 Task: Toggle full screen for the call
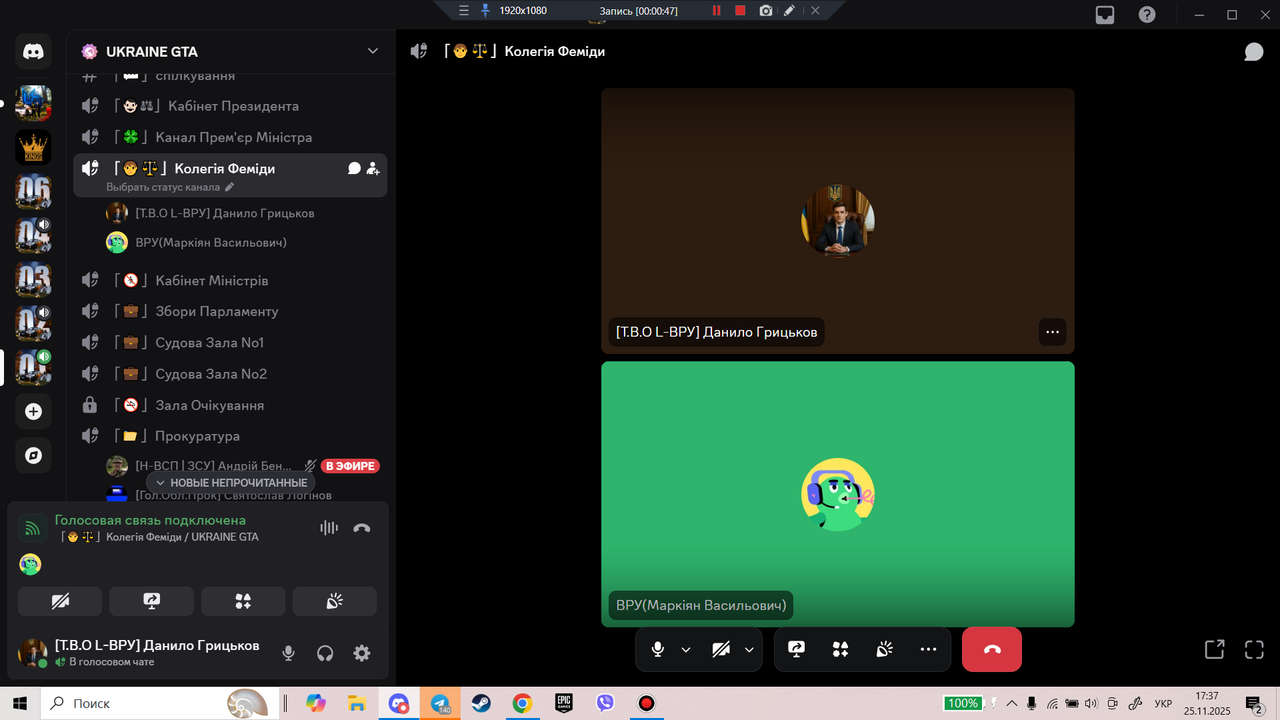(x=1254, y=649)
